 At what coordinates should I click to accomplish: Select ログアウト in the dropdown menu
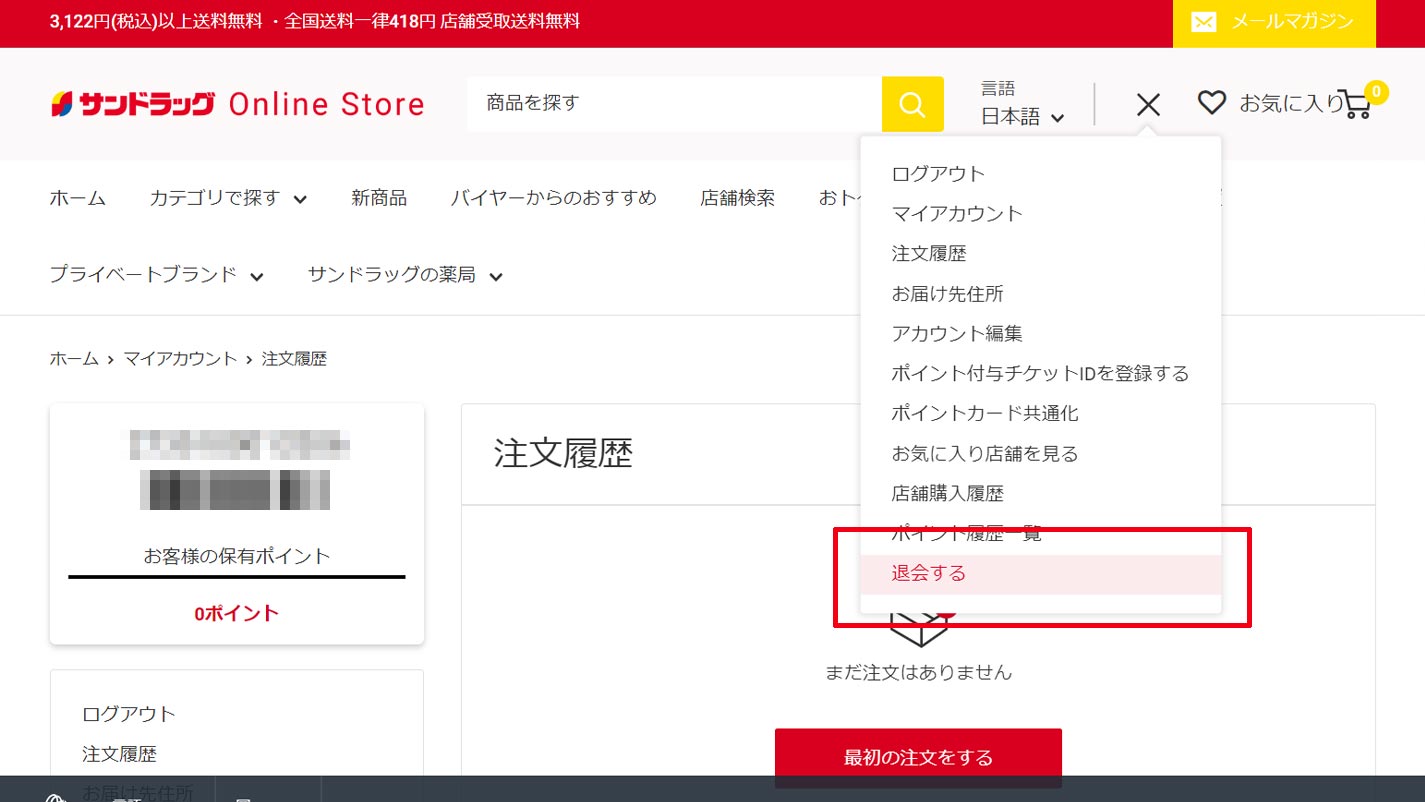tap(938, 174)
